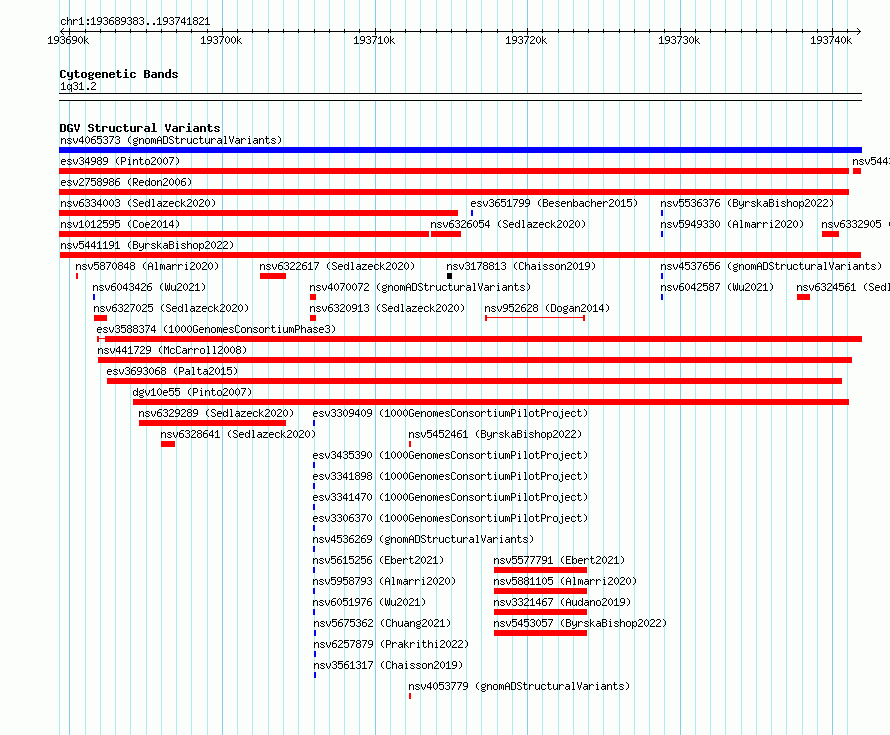Open the esv34989 (Pinto2007) variant label
Viewport: 890px width, 735px height.
click(x=120, y=161)
